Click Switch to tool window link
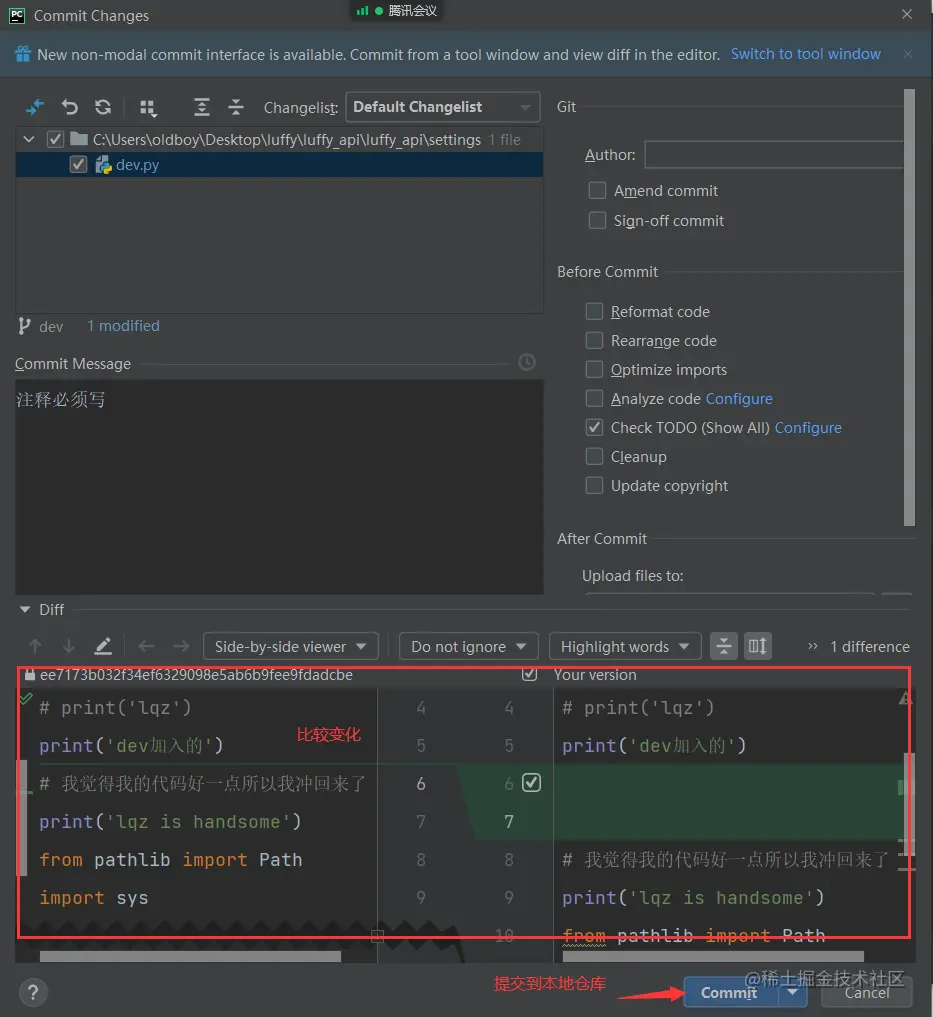The image size is (933, 1017). click(806, 54)
